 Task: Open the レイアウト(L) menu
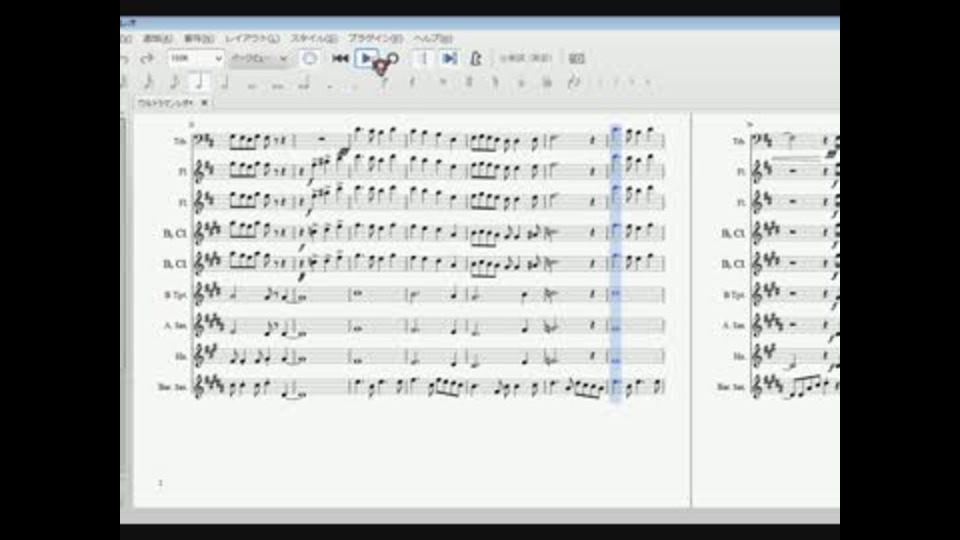[252, 39]
